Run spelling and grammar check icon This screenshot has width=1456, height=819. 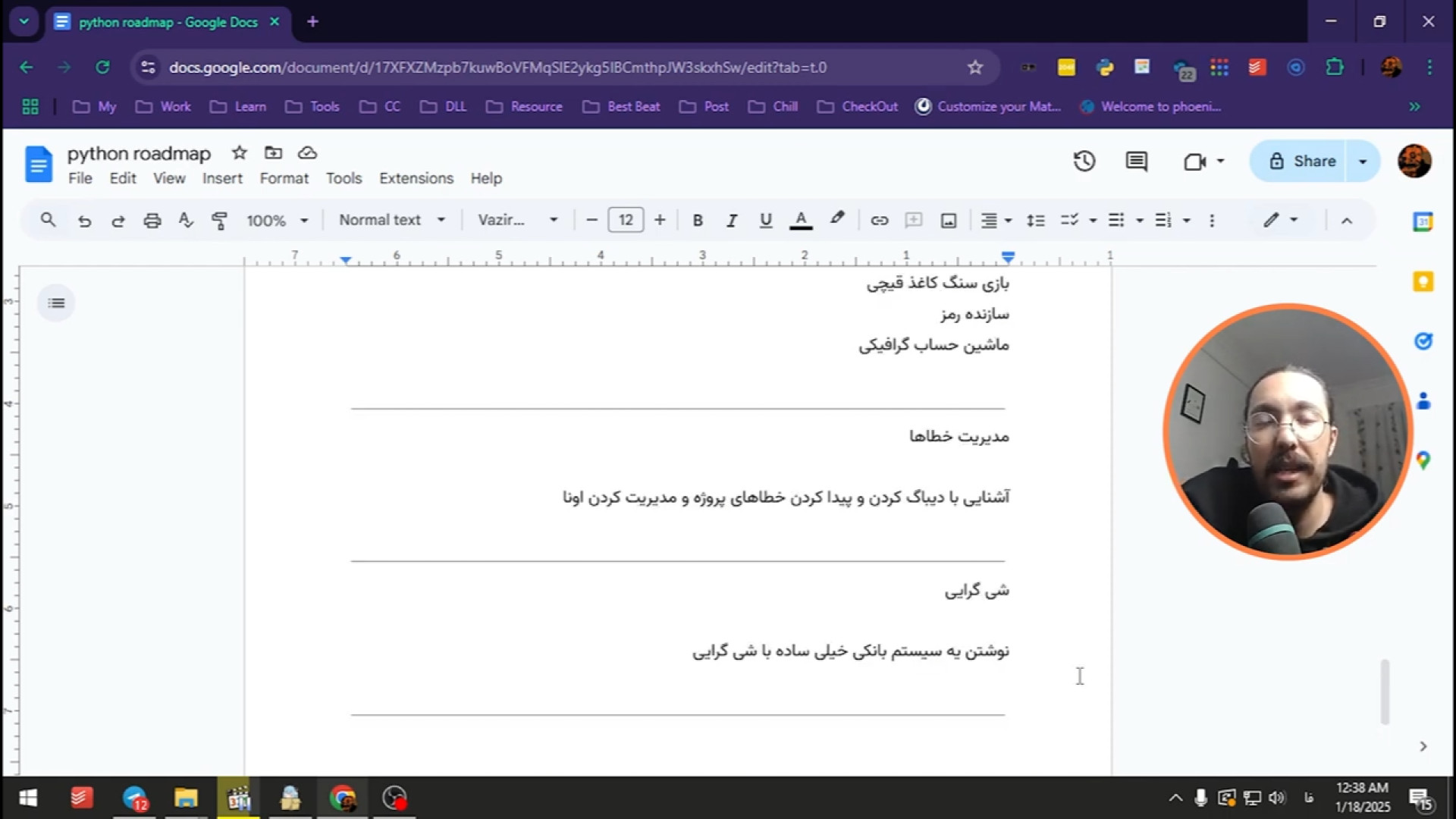pyautogui.click(x=186, y=221)
